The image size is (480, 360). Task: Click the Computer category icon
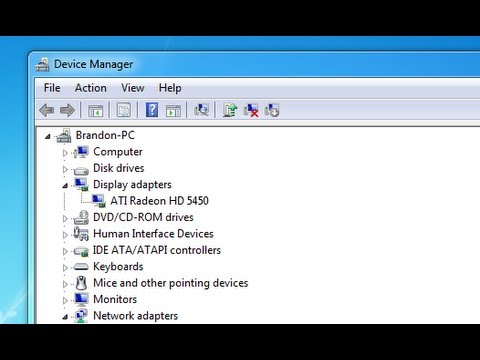point(81,152)
